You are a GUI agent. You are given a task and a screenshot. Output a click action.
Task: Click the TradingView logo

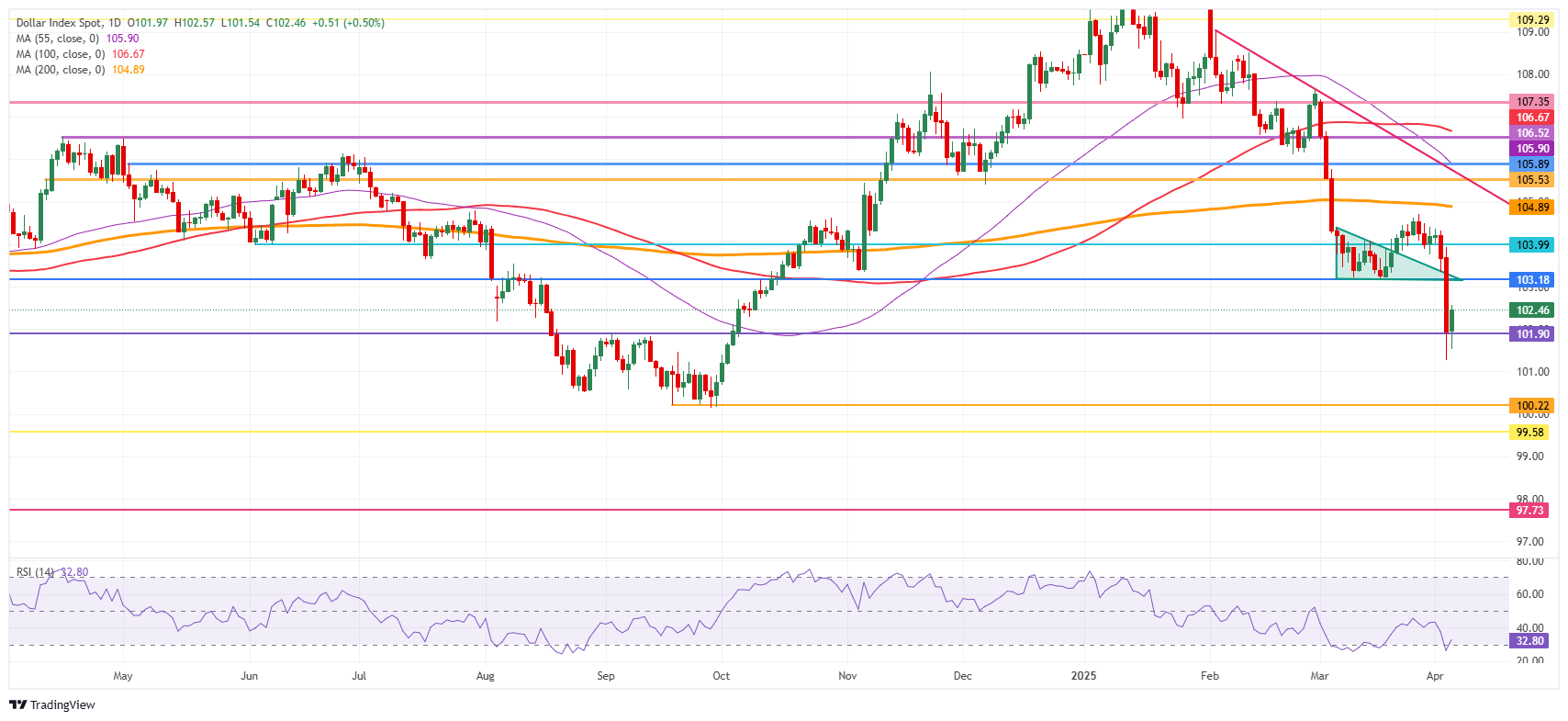tap(52, 704)
